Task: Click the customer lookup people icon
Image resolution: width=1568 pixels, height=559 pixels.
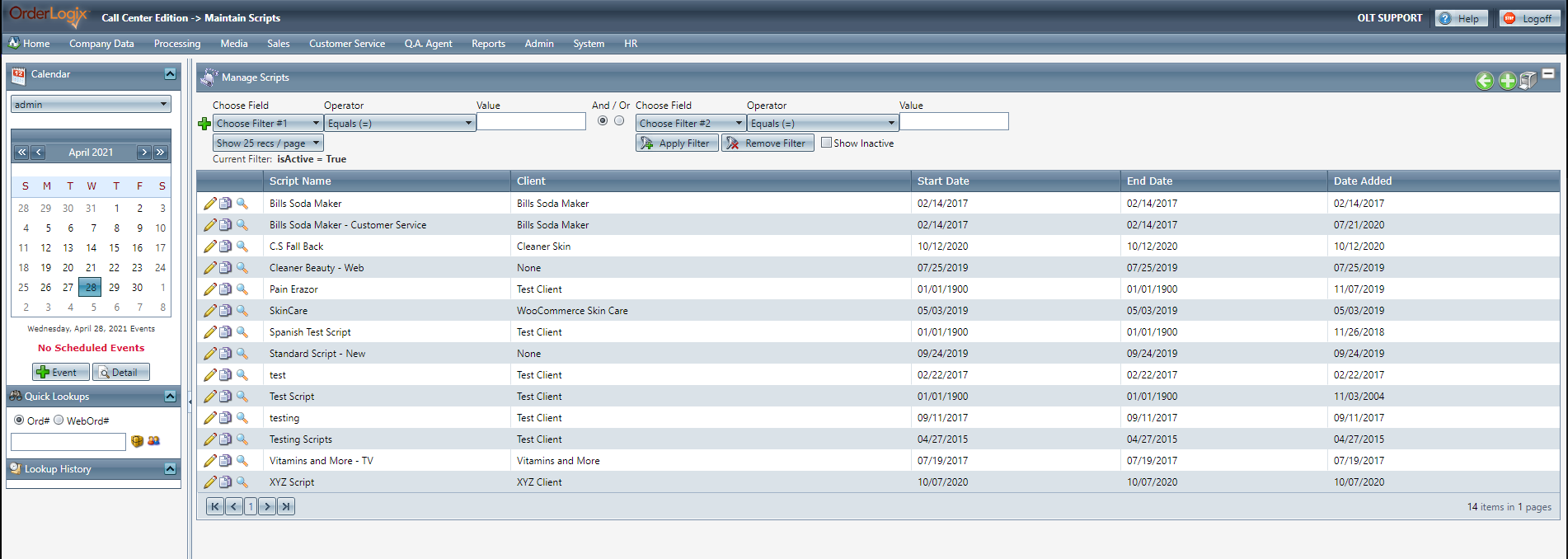Action: click(x=153, y=441)
